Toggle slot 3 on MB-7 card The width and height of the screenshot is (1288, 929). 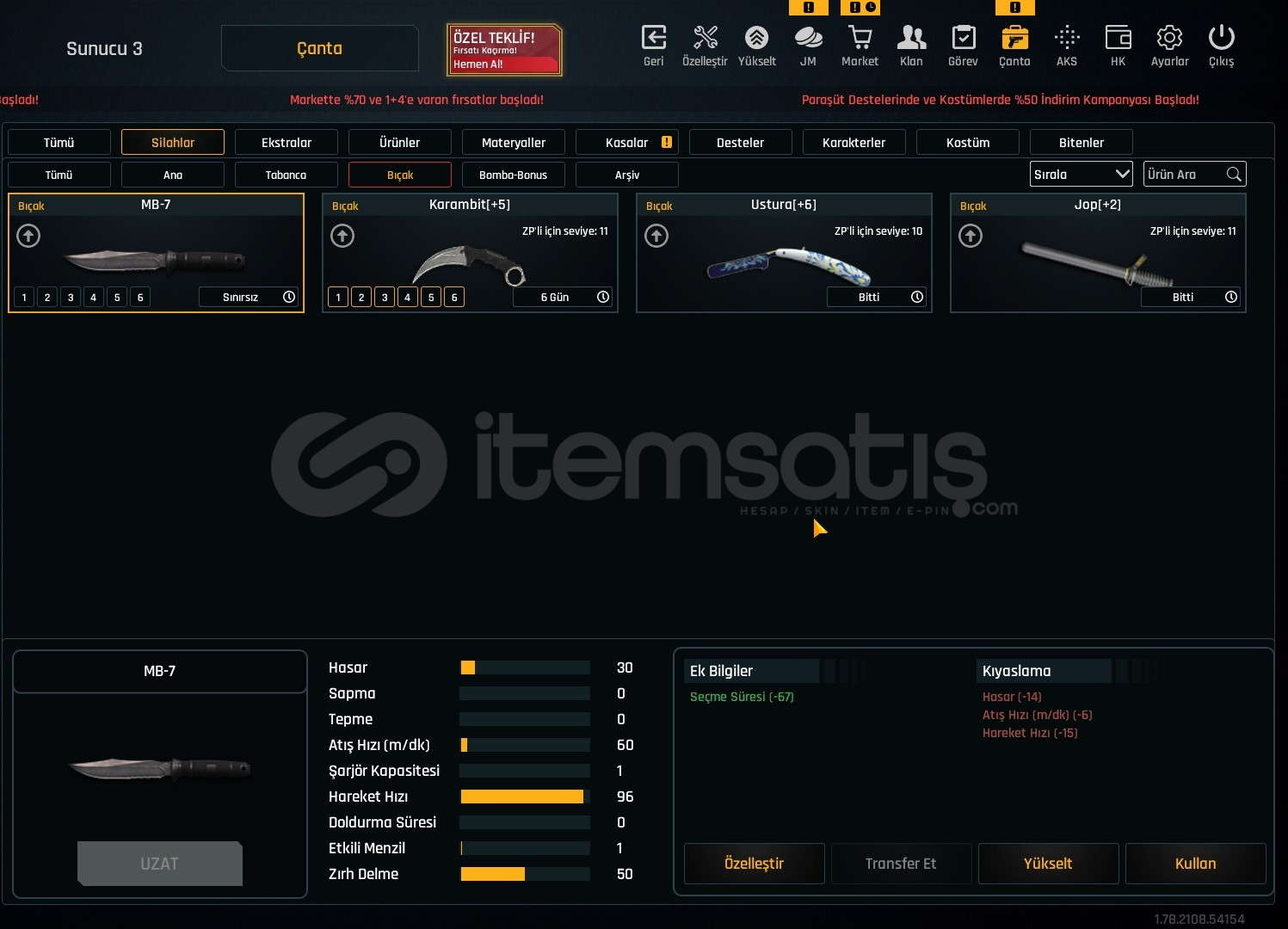(71, 297)
